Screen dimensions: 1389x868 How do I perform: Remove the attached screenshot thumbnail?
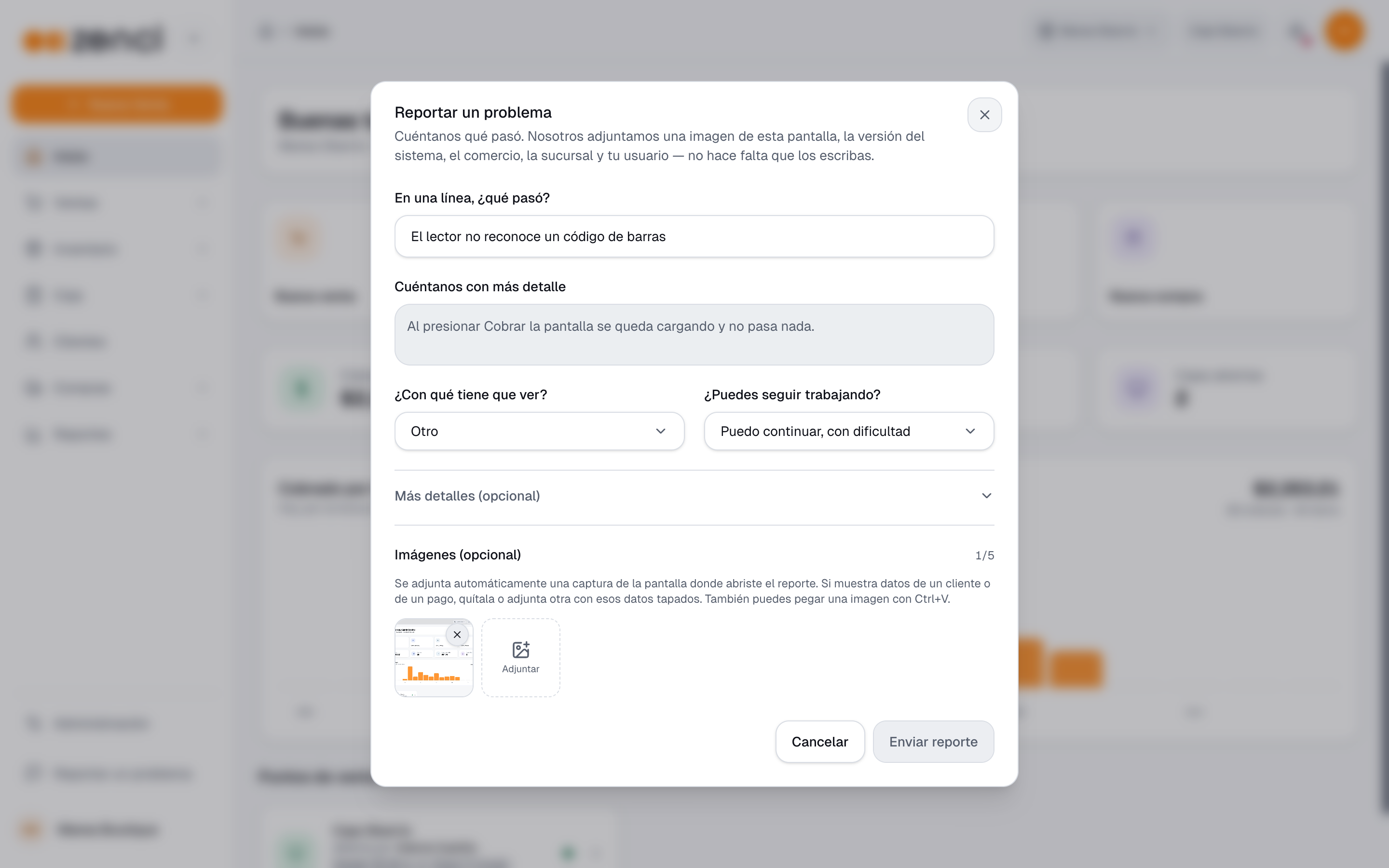pos(457,634)
